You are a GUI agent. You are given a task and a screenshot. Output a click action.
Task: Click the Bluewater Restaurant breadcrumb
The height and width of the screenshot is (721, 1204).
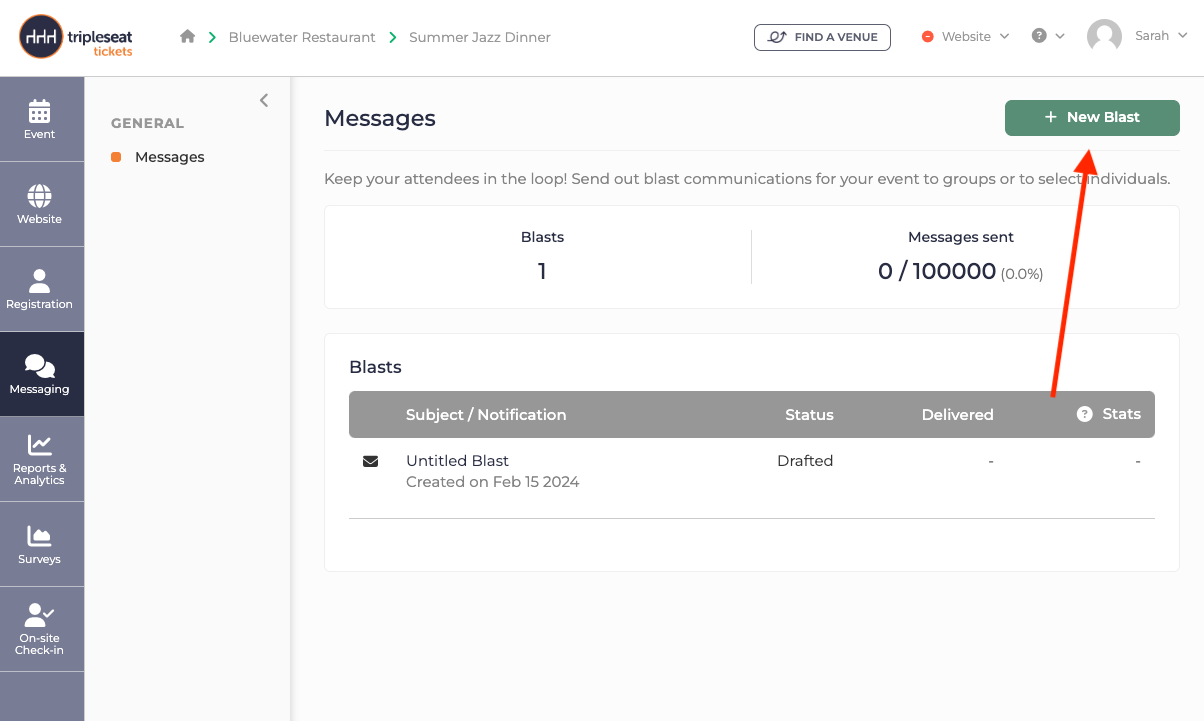302,37
